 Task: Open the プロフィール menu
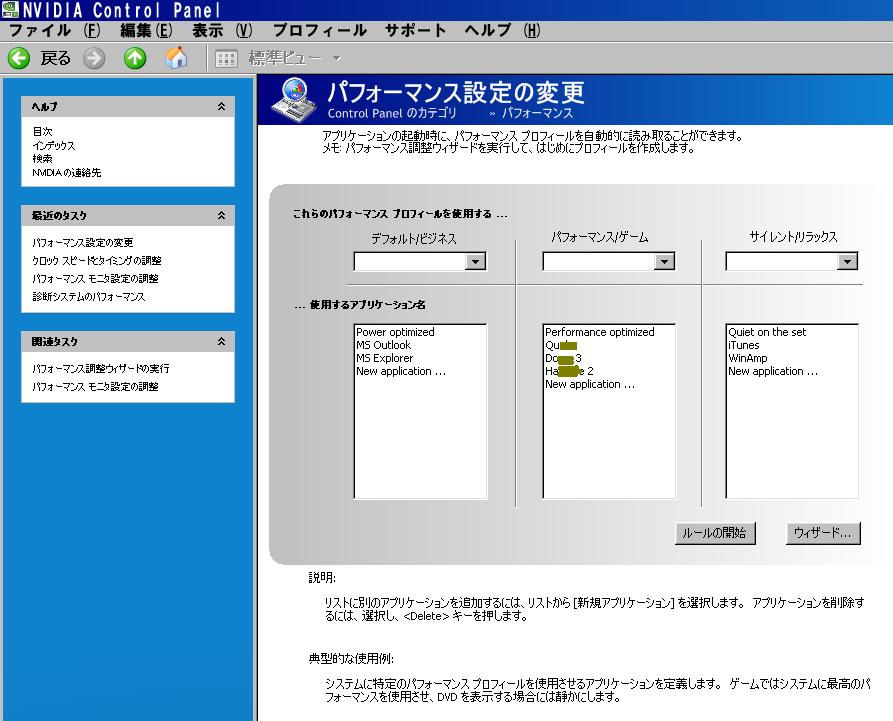click(x=319, y=30)
